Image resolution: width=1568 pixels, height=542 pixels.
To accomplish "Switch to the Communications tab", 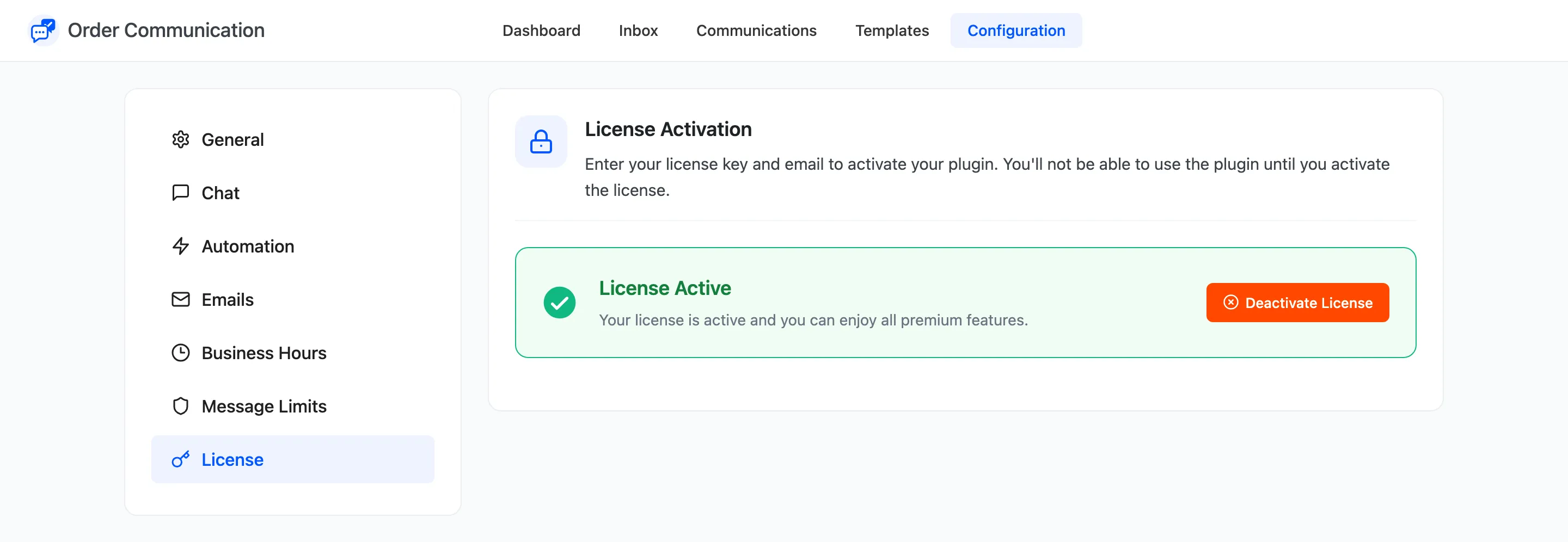I will tap(757, 30).
